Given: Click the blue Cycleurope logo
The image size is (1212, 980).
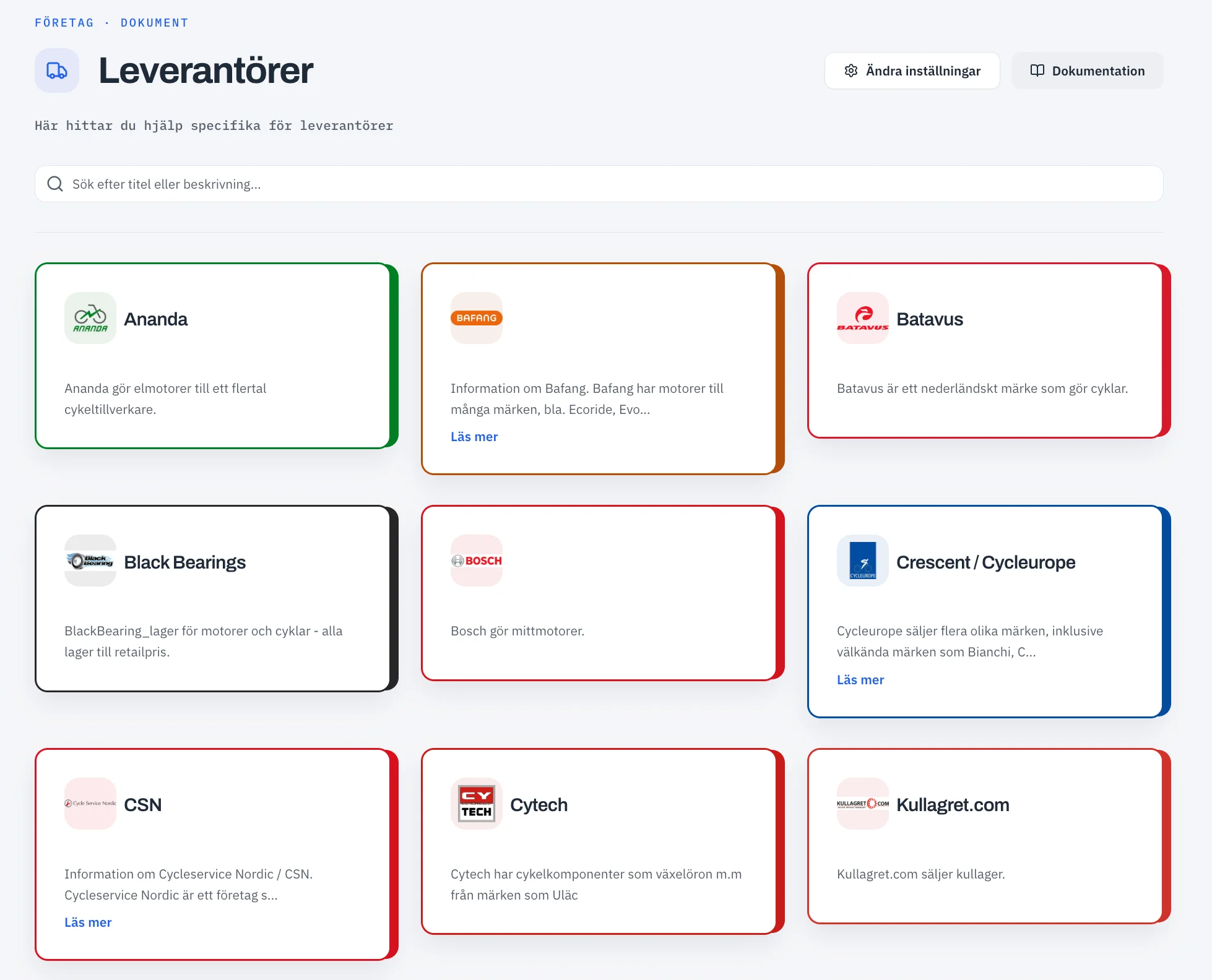Looking at the screenshot, I should 863,561.
